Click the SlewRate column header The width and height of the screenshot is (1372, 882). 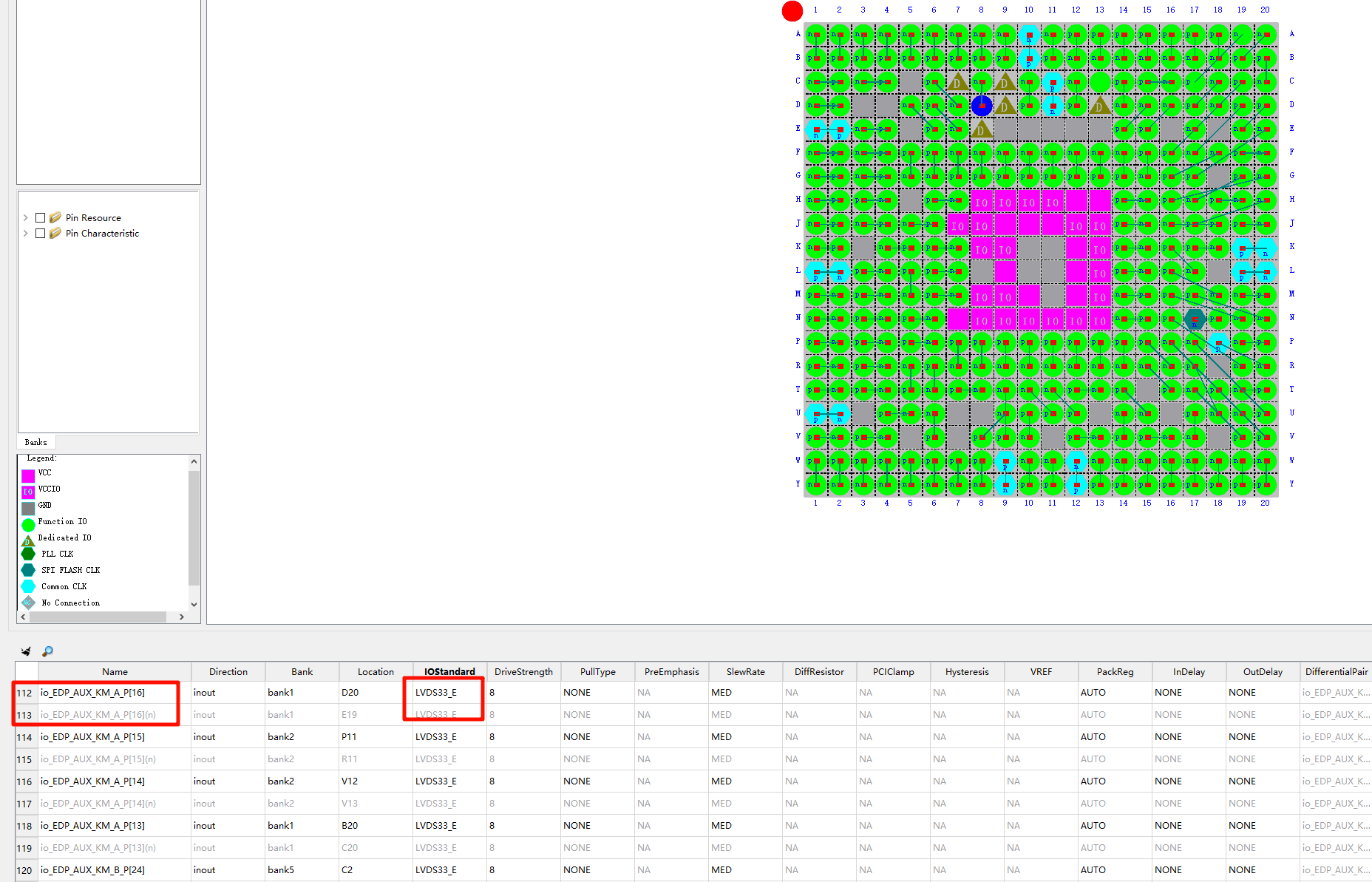point(745,671)
